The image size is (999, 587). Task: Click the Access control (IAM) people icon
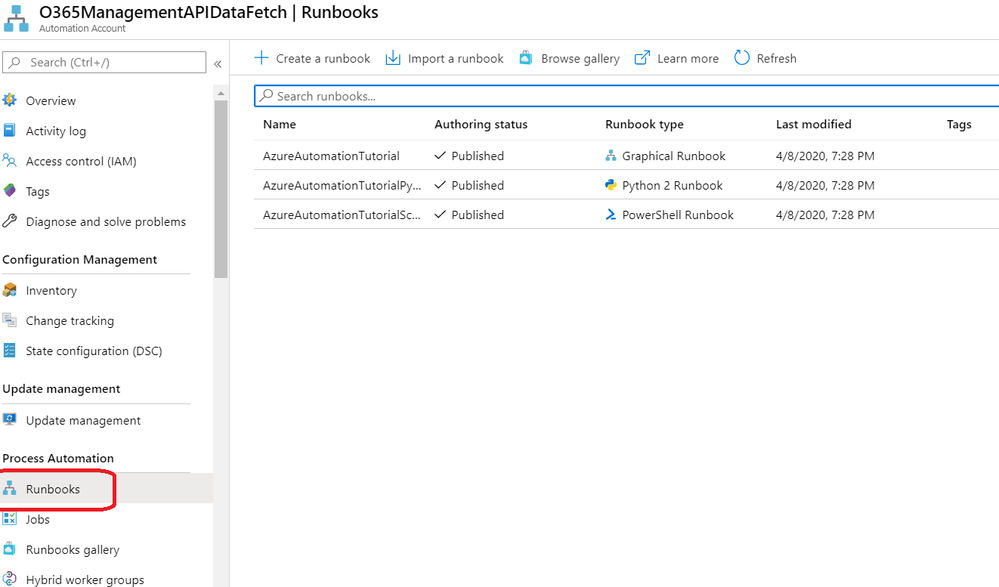(10, 161)
